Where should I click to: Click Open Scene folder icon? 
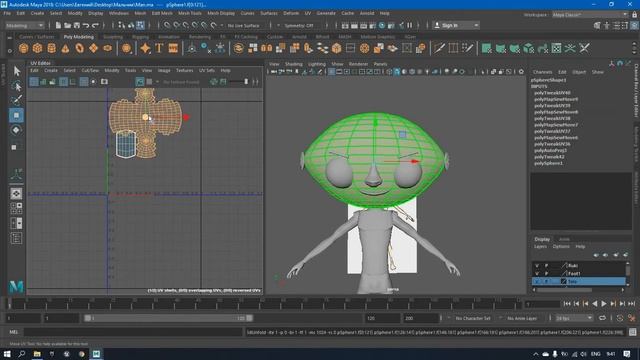click(67, 25)
